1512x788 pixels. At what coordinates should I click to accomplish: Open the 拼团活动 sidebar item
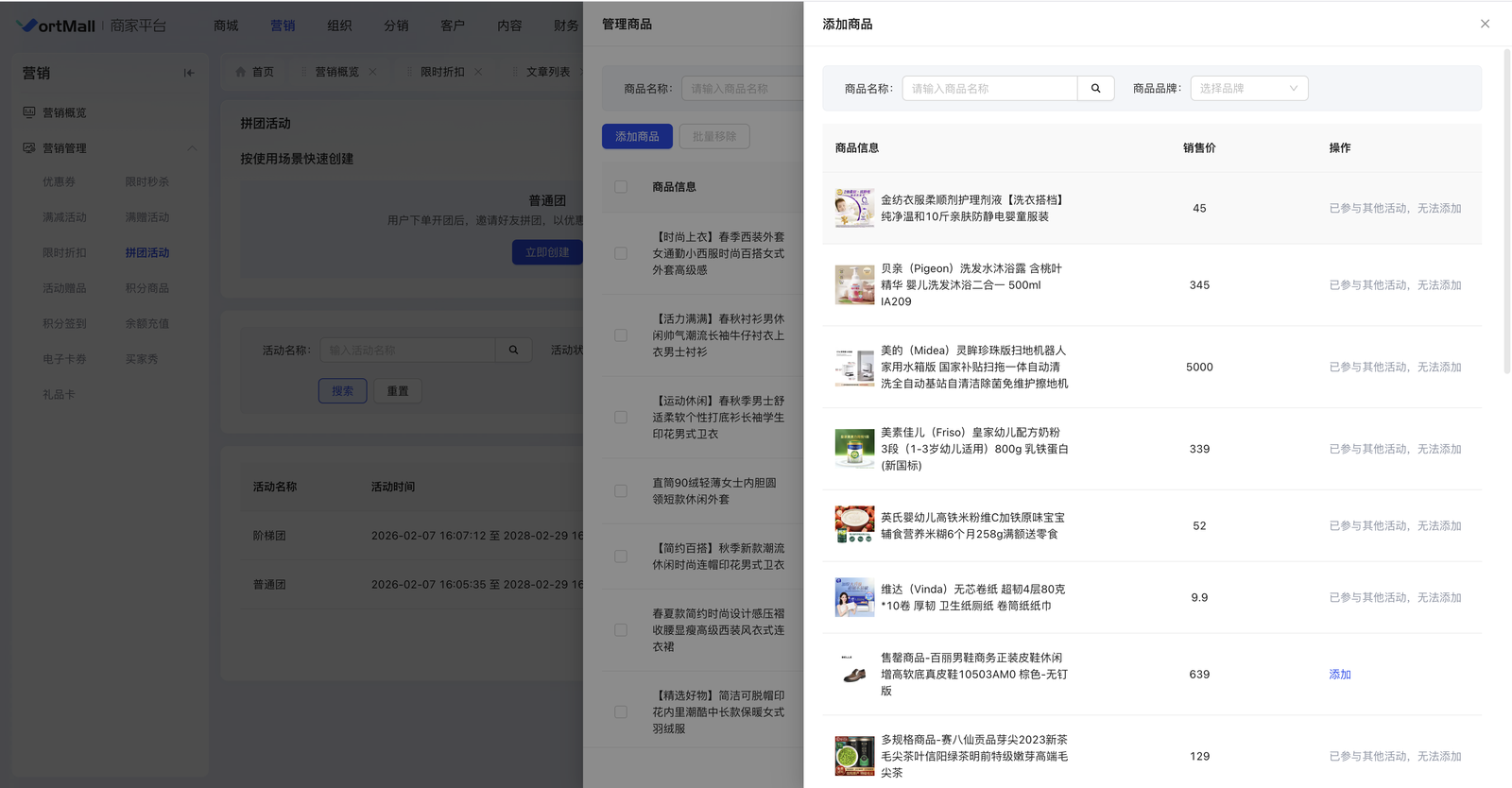coord(147,253)
